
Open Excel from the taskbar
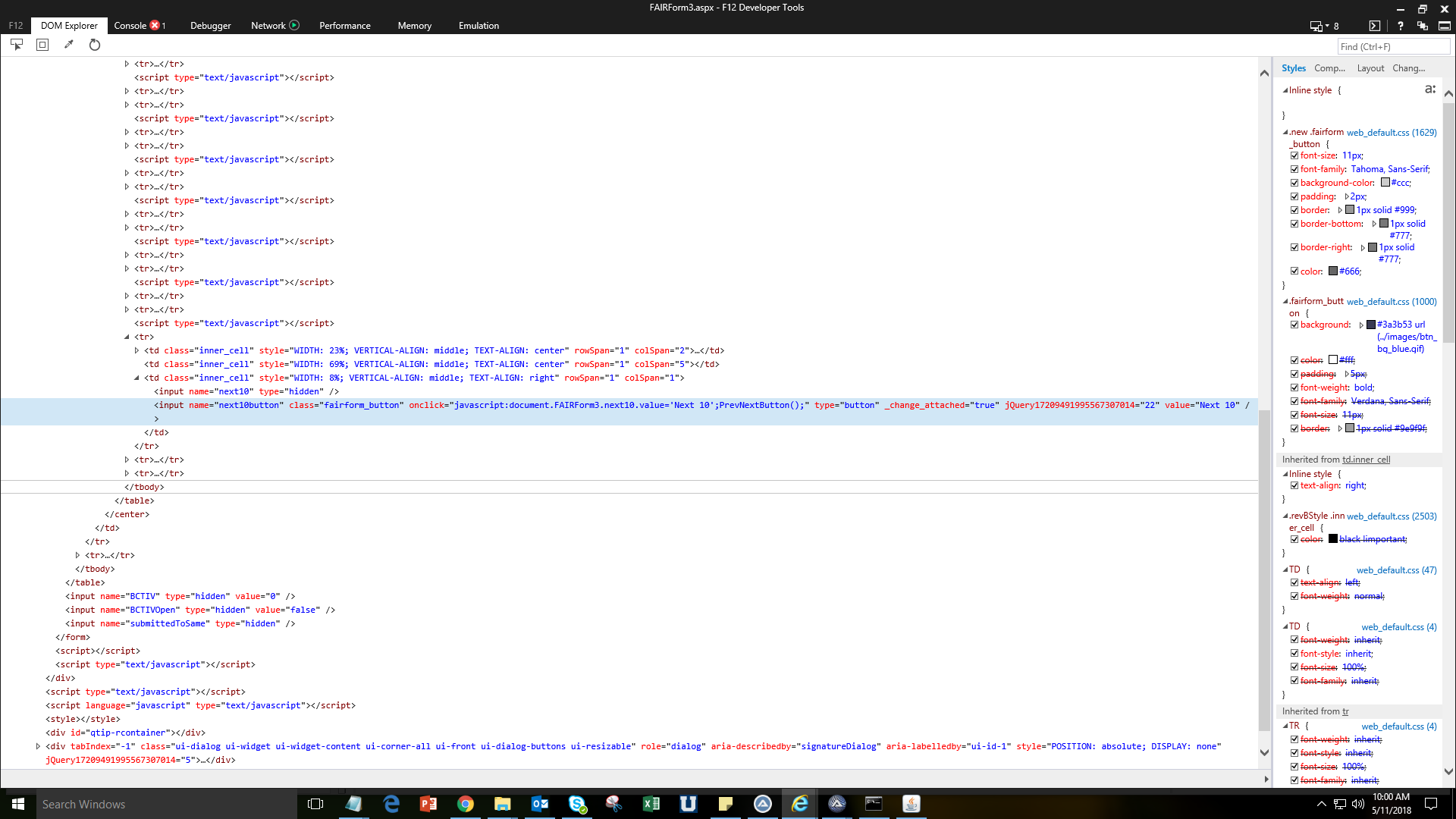click(x=651, y=804)
